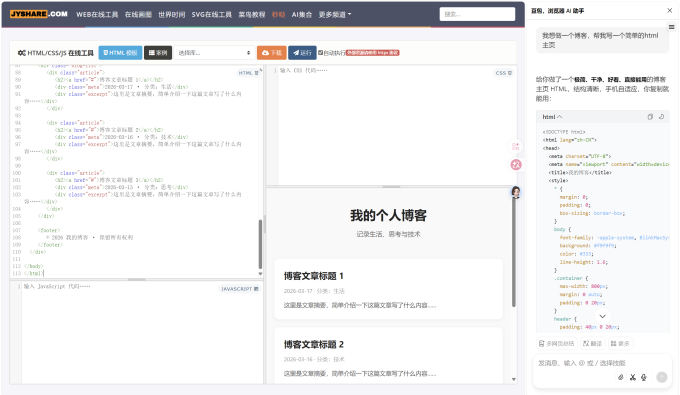Click the 我的个人博客 preview heading

point(389,215)
